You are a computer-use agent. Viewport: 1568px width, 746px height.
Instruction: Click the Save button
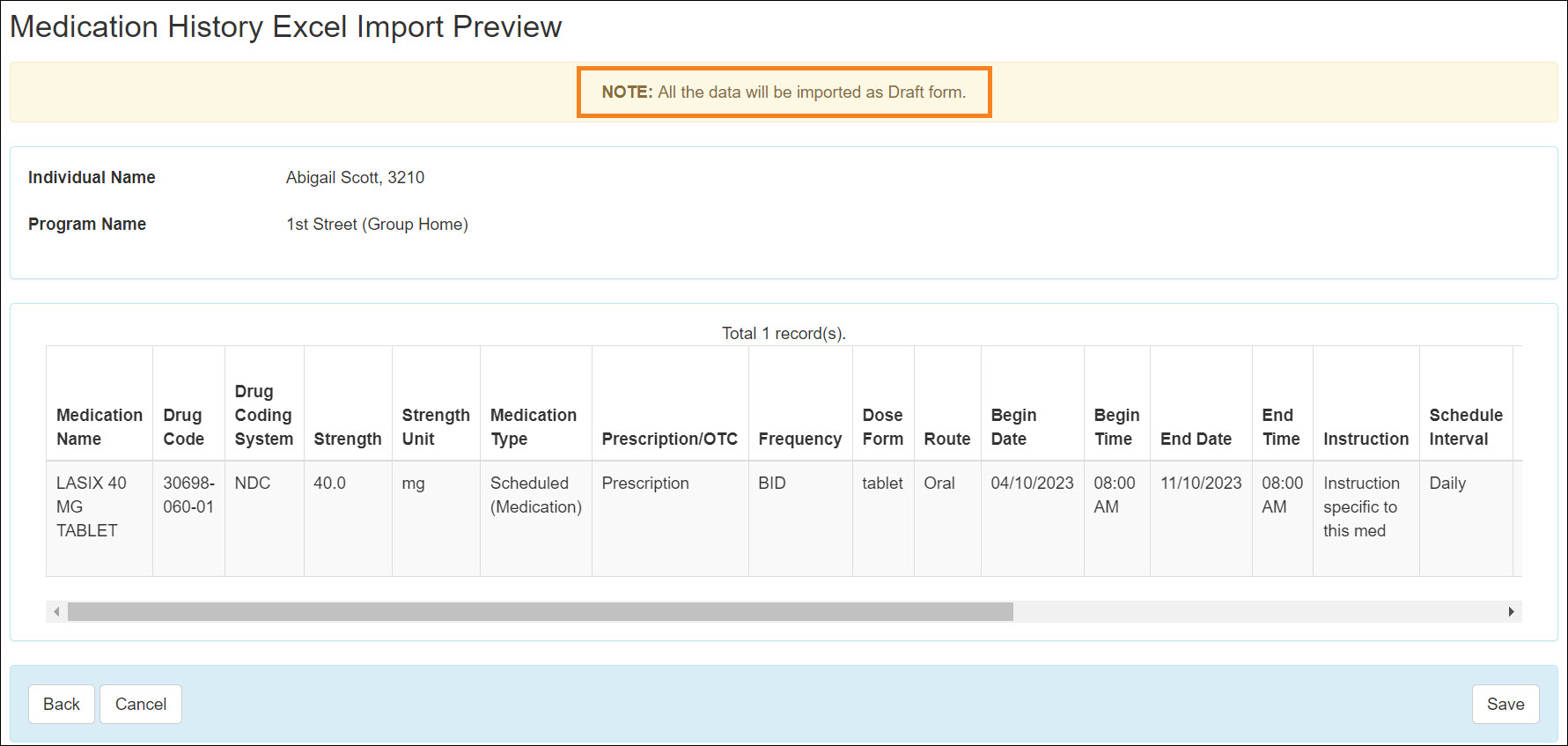[1505, 704]
